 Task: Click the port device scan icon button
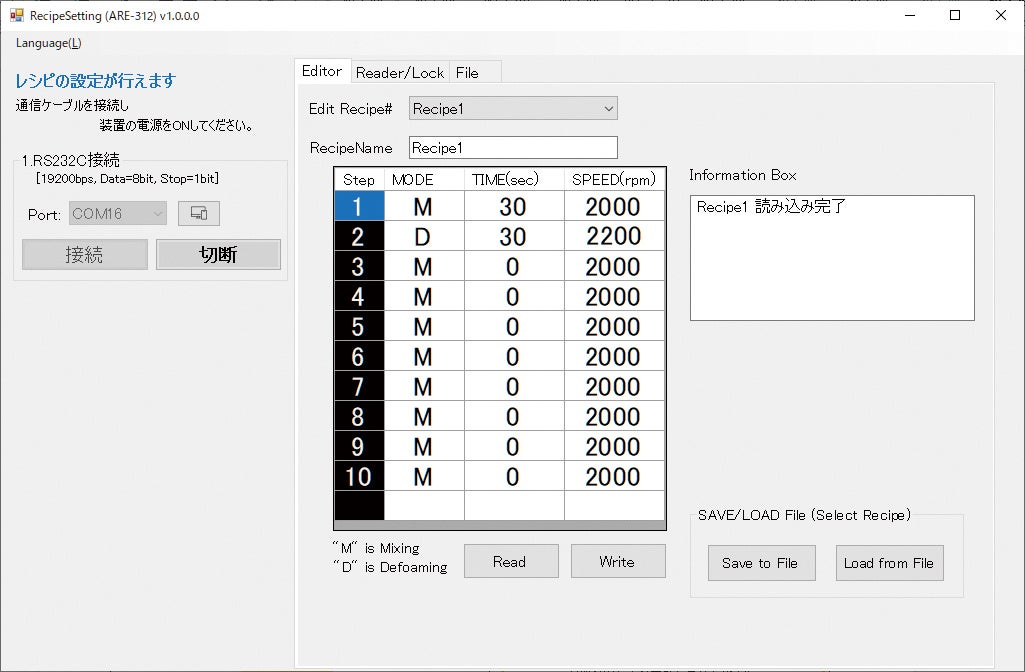[x=198, y=213]
